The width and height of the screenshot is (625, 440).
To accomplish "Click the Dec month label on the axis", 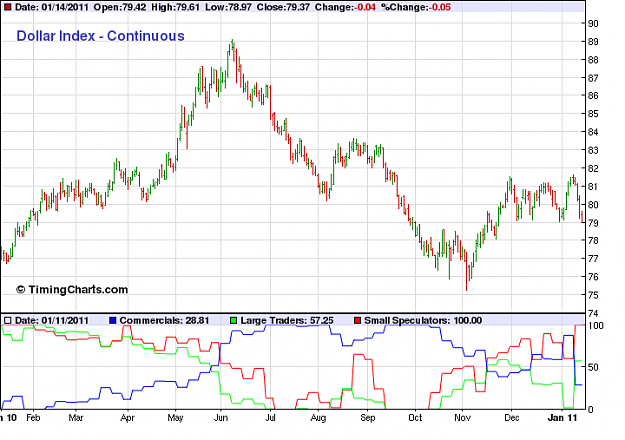I will (x=512, y=418).
